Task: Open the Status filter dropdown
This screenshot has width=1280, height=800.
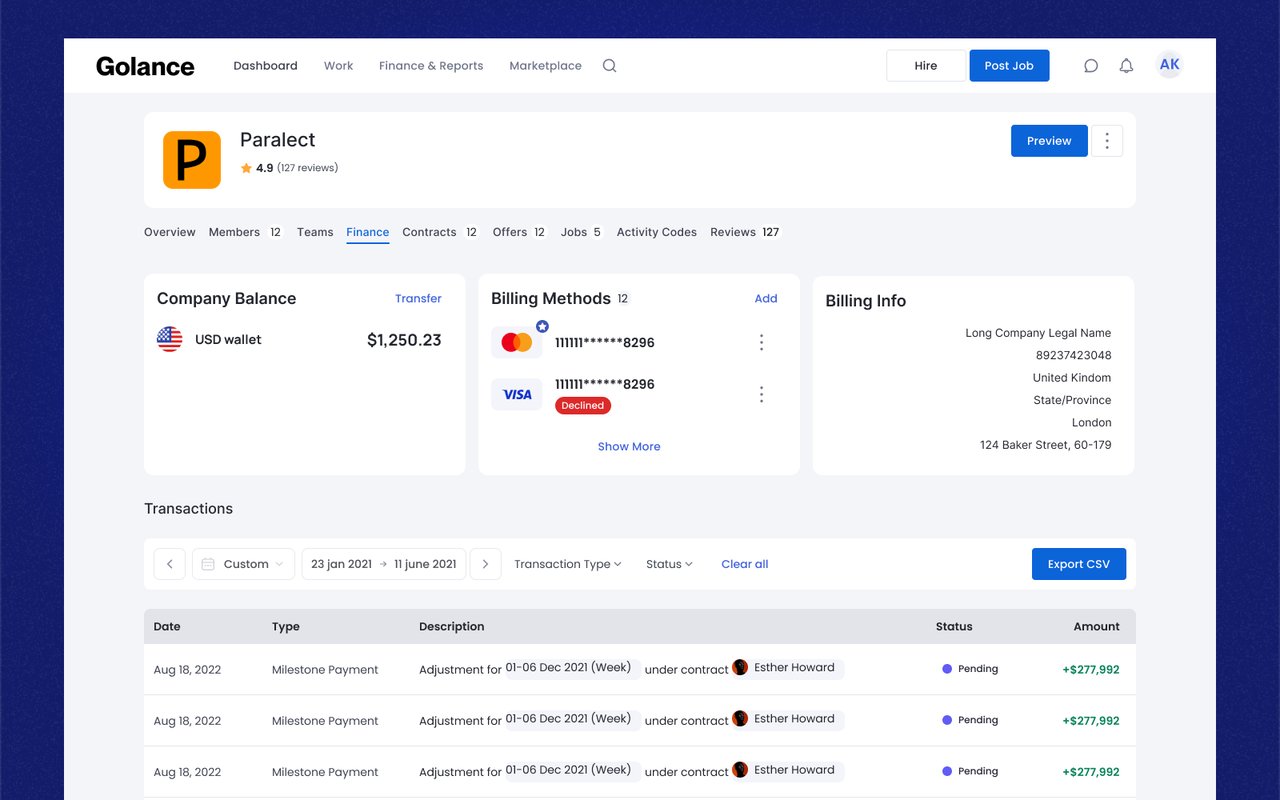Action: click(669, 564)
